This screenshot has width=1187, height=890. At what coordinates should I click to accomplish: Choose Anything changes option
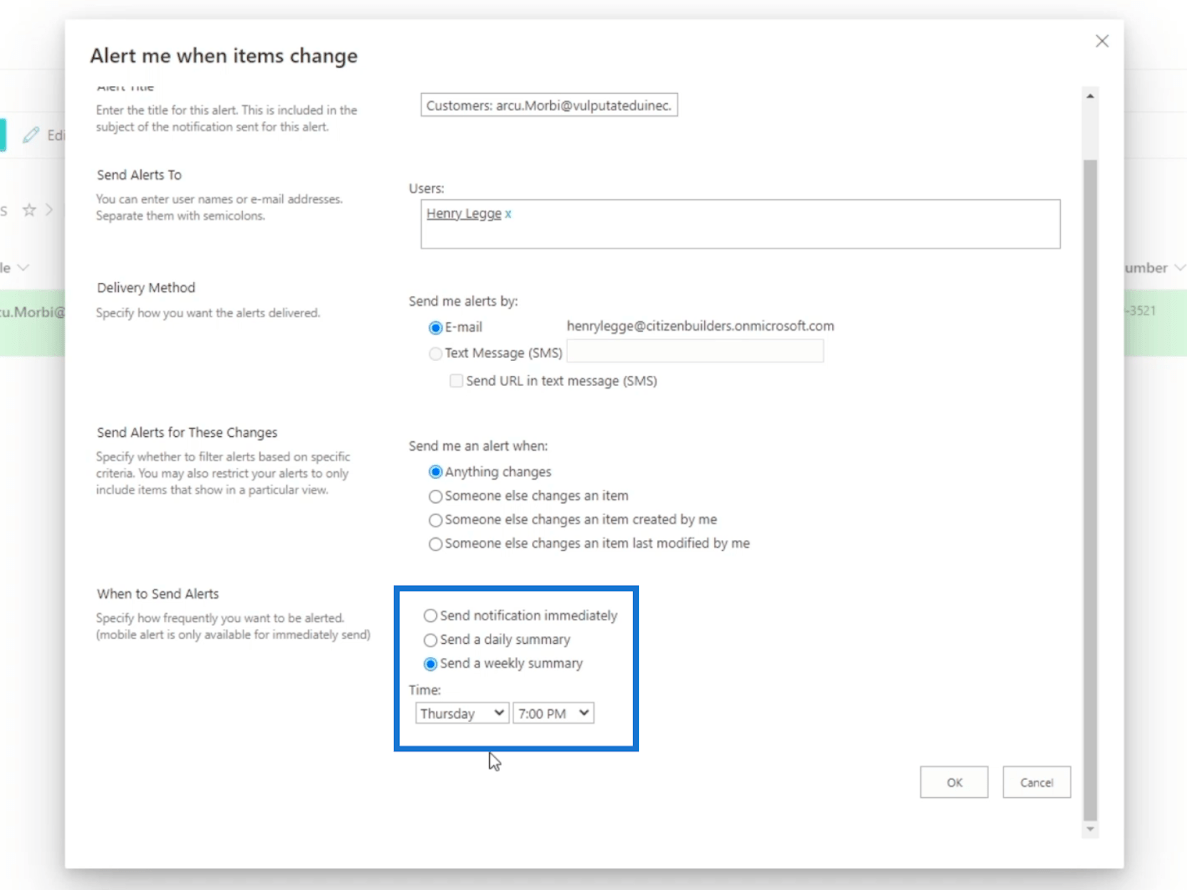[435, 472]
